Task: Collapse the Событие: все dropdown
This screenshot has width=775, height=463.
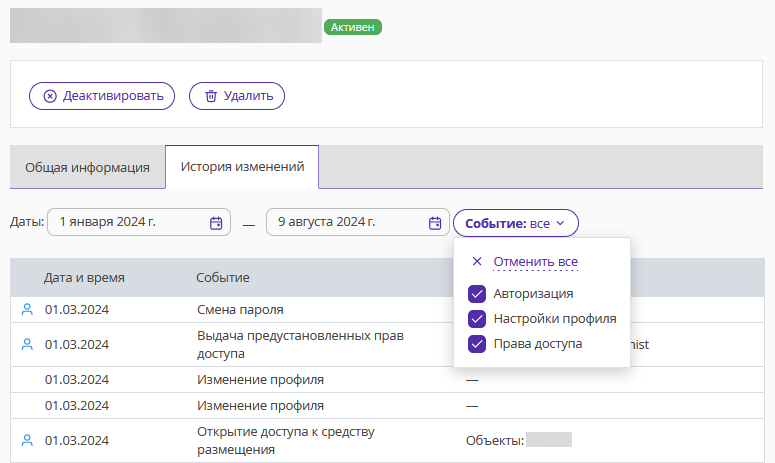Action: [516, 223]
